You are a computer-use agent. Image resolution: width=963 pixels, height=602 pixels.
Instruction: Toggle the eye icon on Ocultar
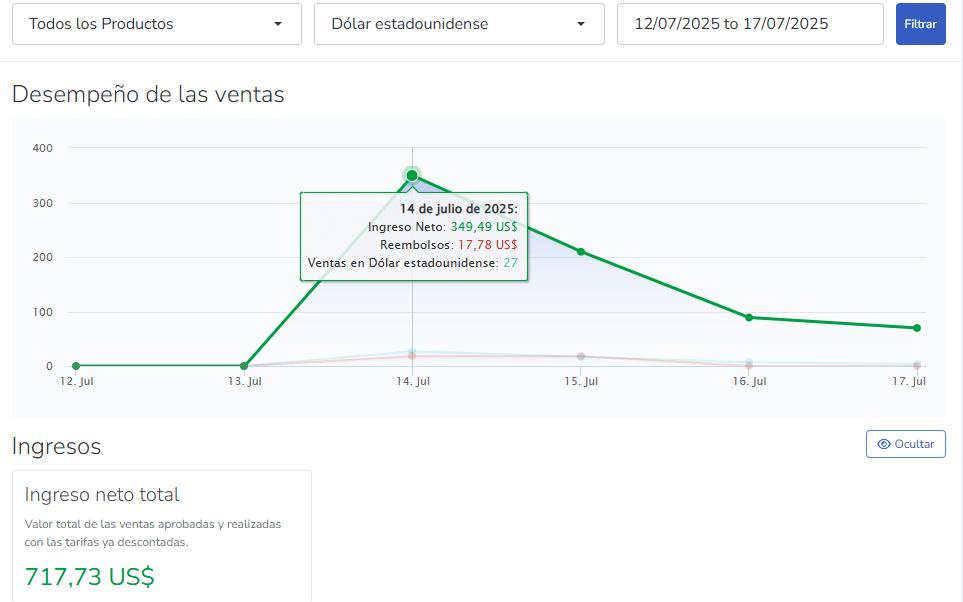click(883, 444)
